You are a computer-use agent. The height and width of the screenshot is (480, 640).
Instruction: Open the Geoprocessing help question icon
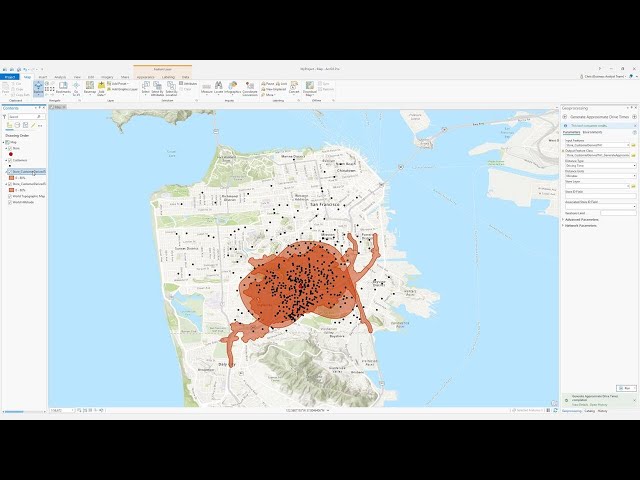634,132
